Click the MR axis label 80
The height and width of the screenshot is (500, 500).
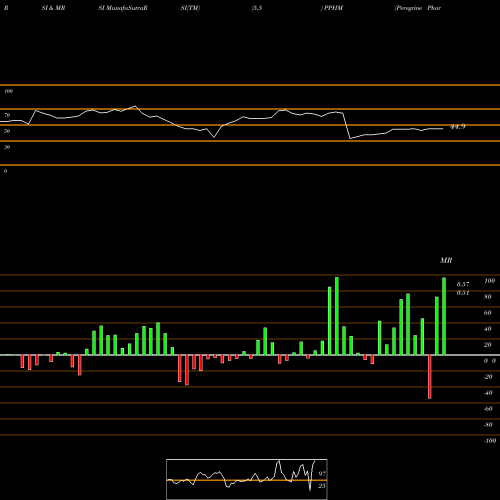(x=488, y=297)
